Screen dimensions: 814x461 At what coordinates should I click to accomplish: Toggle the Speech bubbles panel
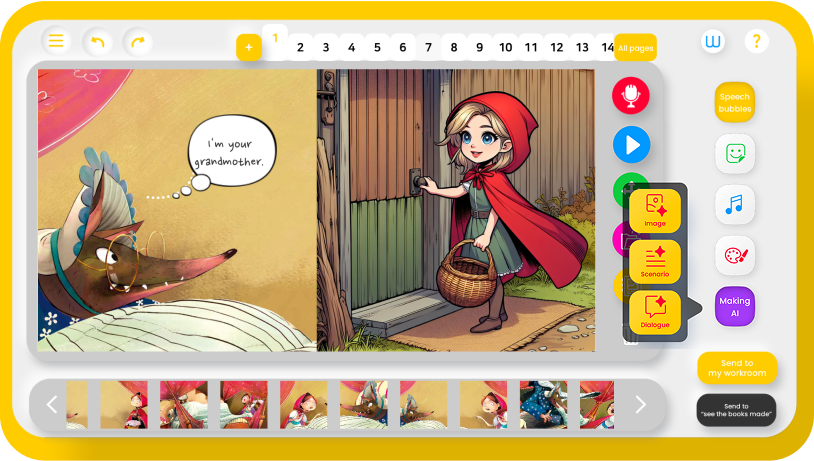[735, 102]
